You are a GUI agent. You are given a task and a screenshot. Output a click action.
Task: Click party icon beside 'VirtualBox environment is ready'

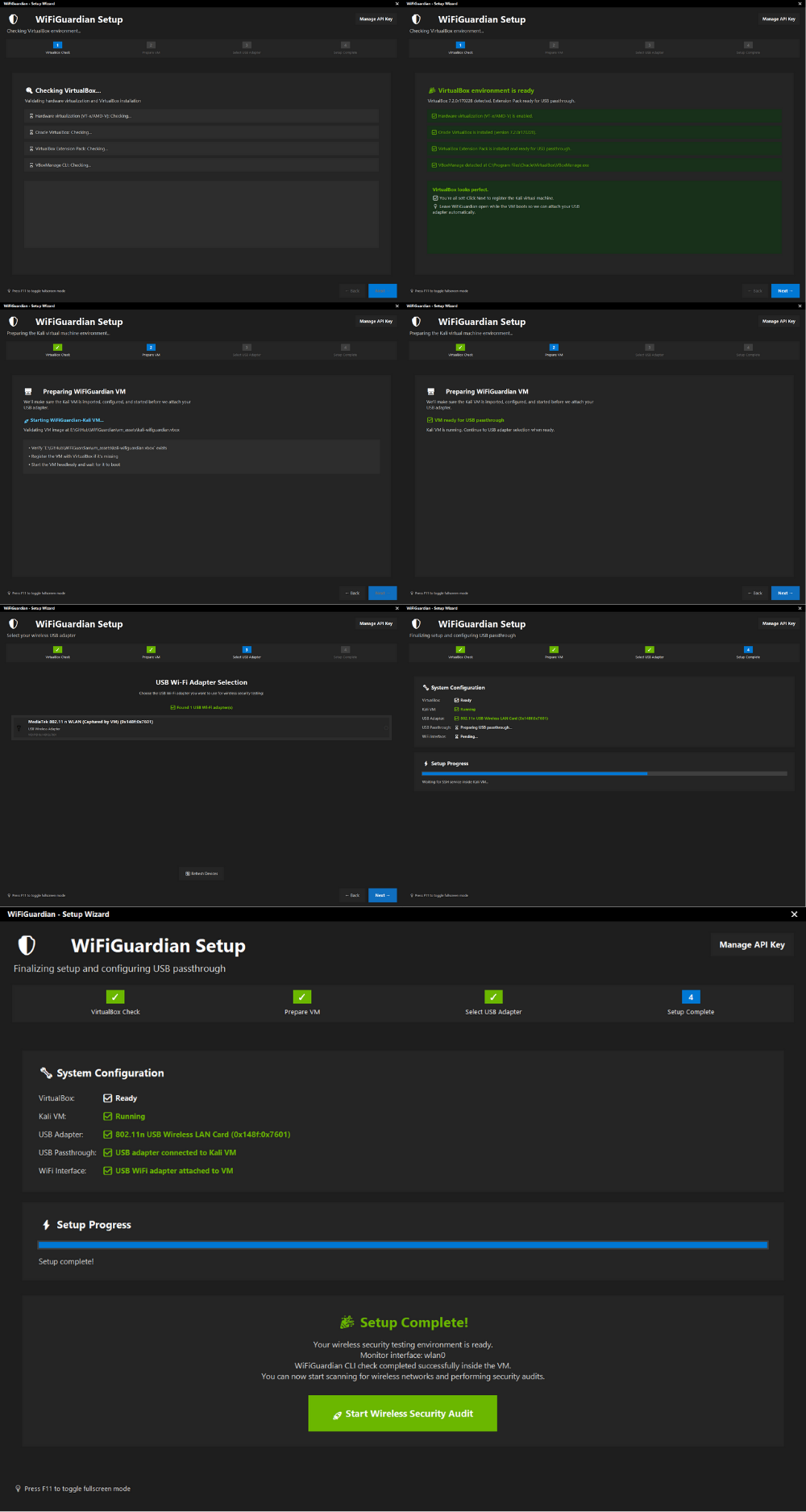coord(432,90)
